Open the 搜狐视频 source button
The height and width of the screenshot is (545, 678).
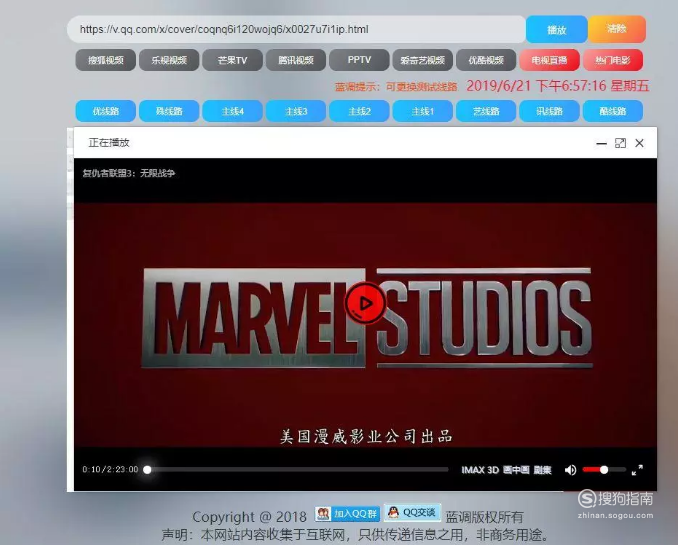[106, 60]
